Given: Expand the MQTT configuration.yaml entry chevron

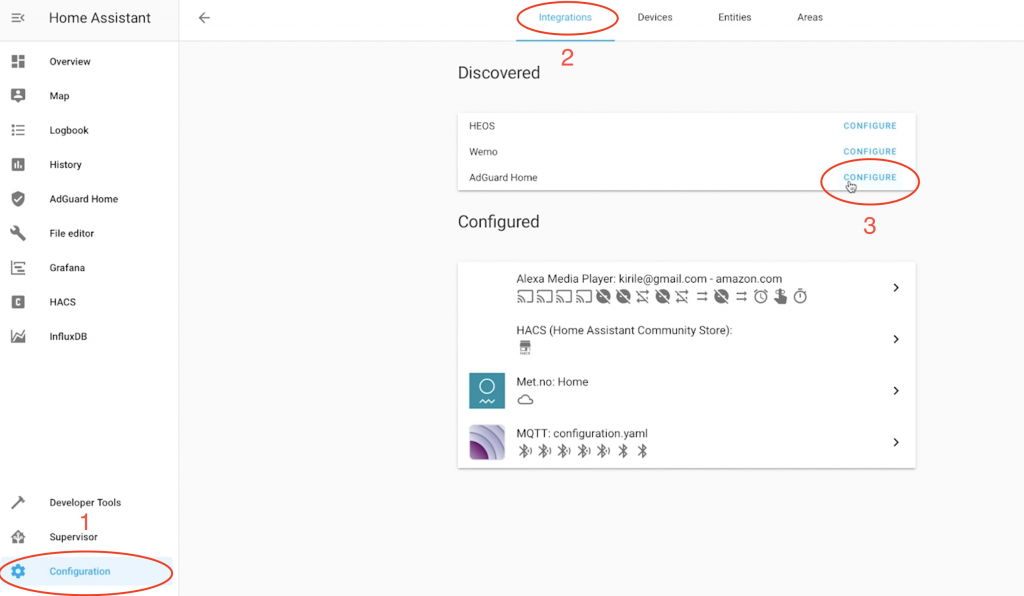Looking at the screenshot, I should click(x=896, y=442).
